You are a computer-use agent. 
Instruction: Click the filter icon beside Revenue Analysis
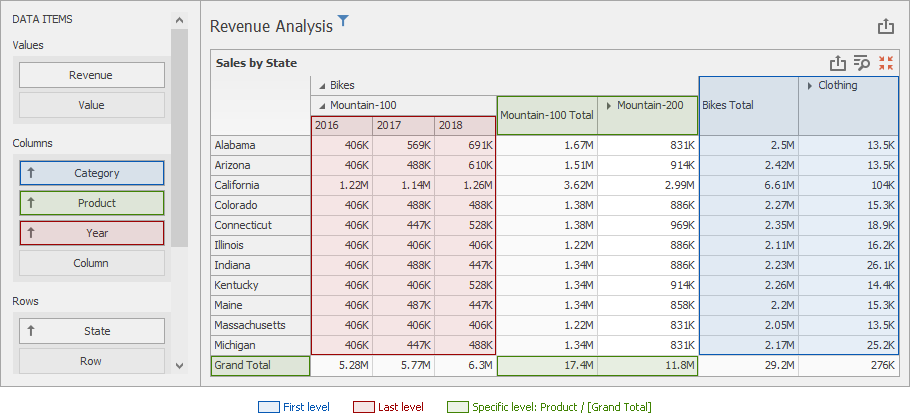click(343, 21)
